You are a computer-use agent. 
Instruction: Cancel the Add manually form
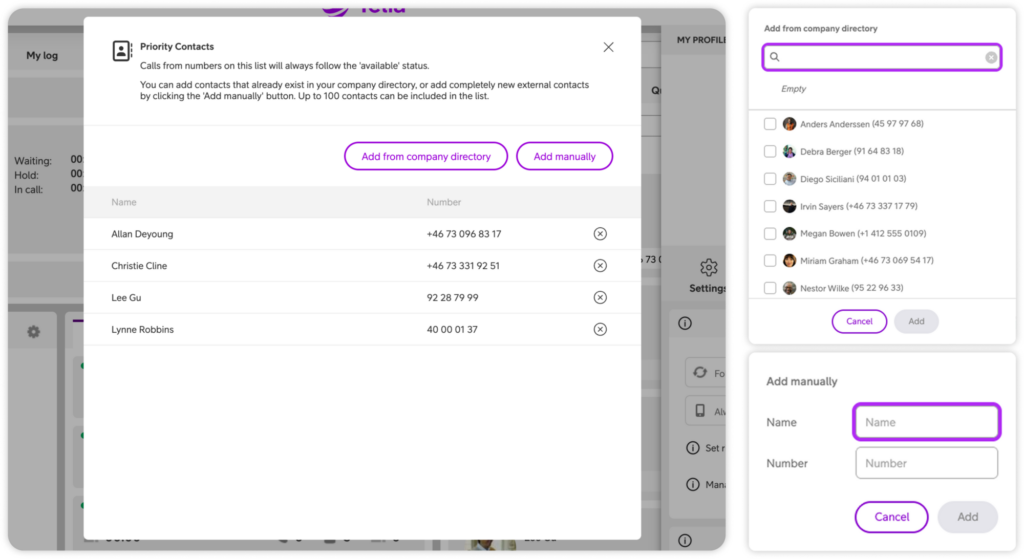pyautogui.click(x=891, y=517)
